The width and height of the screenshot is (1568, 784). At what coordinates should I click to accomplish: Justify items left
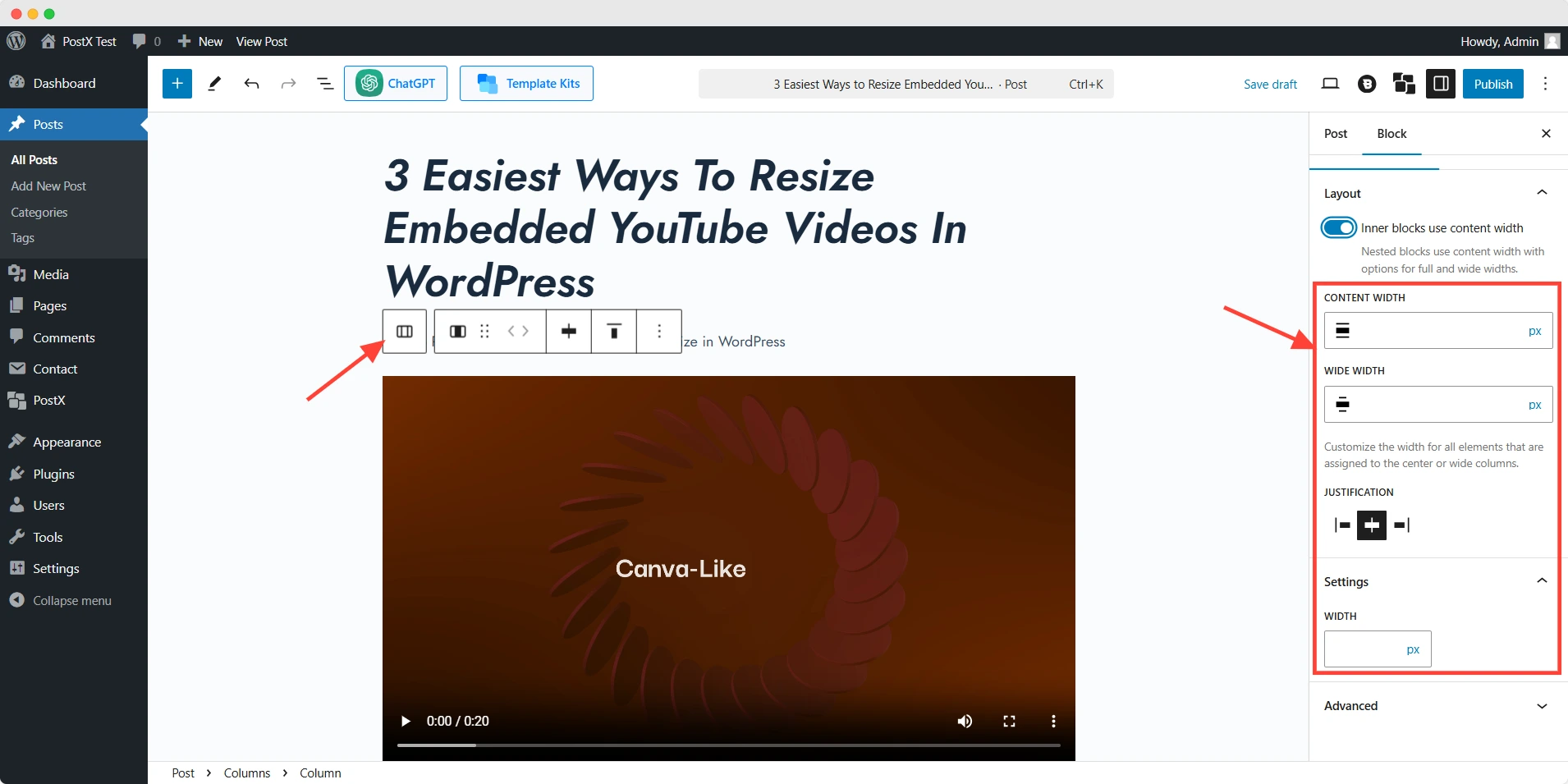(x=1342, y=525)
